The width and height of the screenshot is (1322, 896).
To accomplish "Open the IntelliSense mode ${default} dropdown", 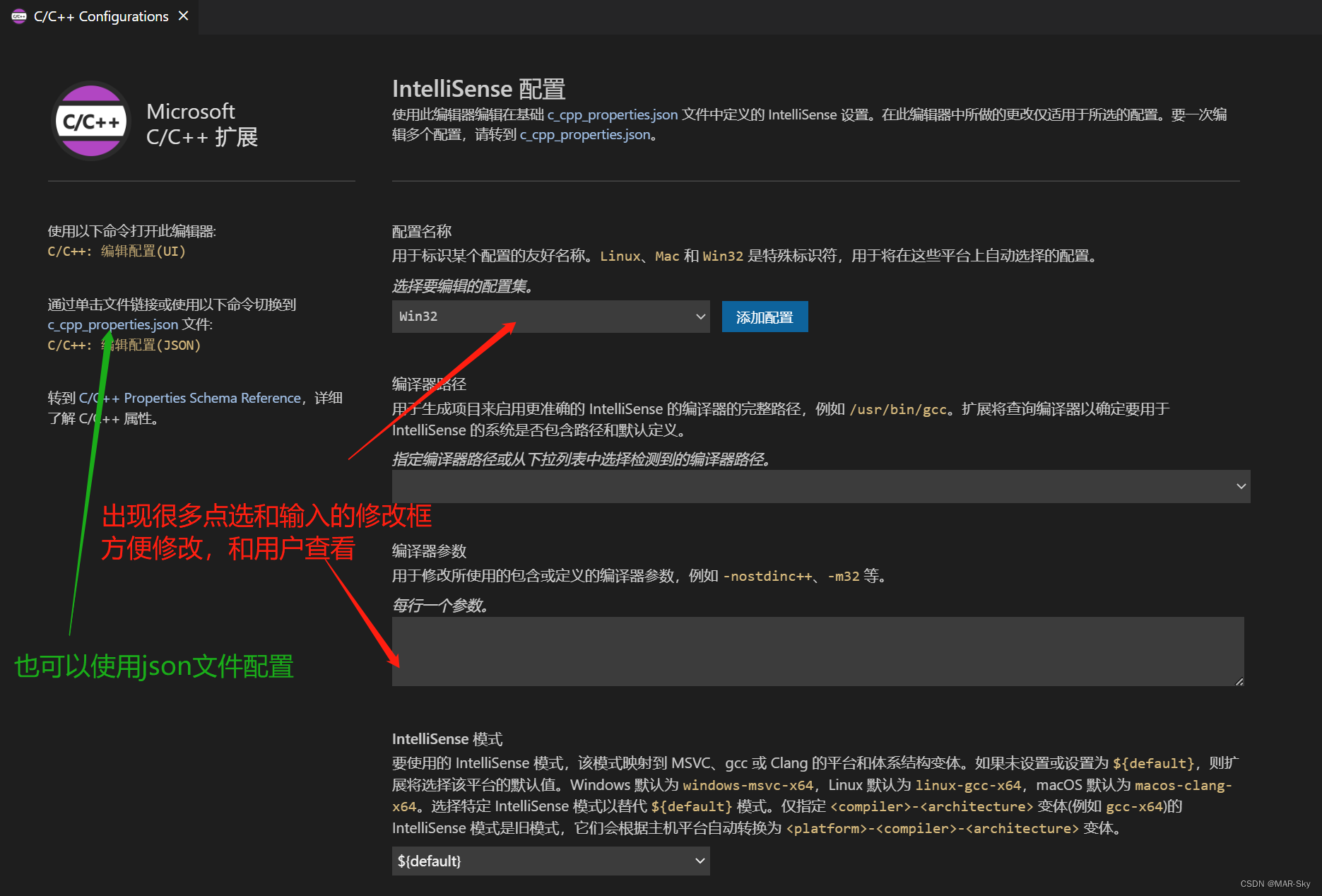I will pyautogui.click(x=550, y=861).
